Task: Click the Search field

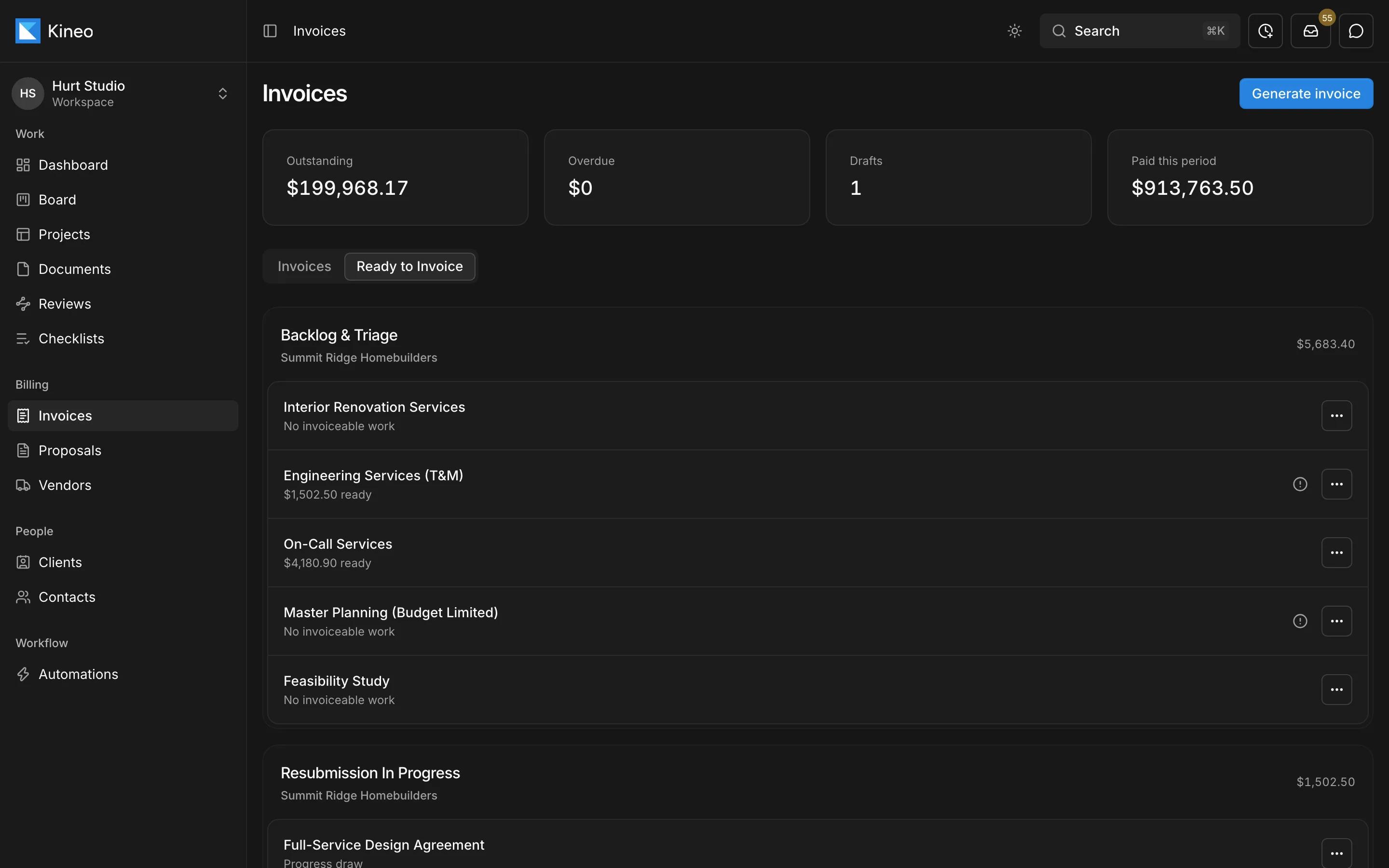Action: tap(1139, 31)
